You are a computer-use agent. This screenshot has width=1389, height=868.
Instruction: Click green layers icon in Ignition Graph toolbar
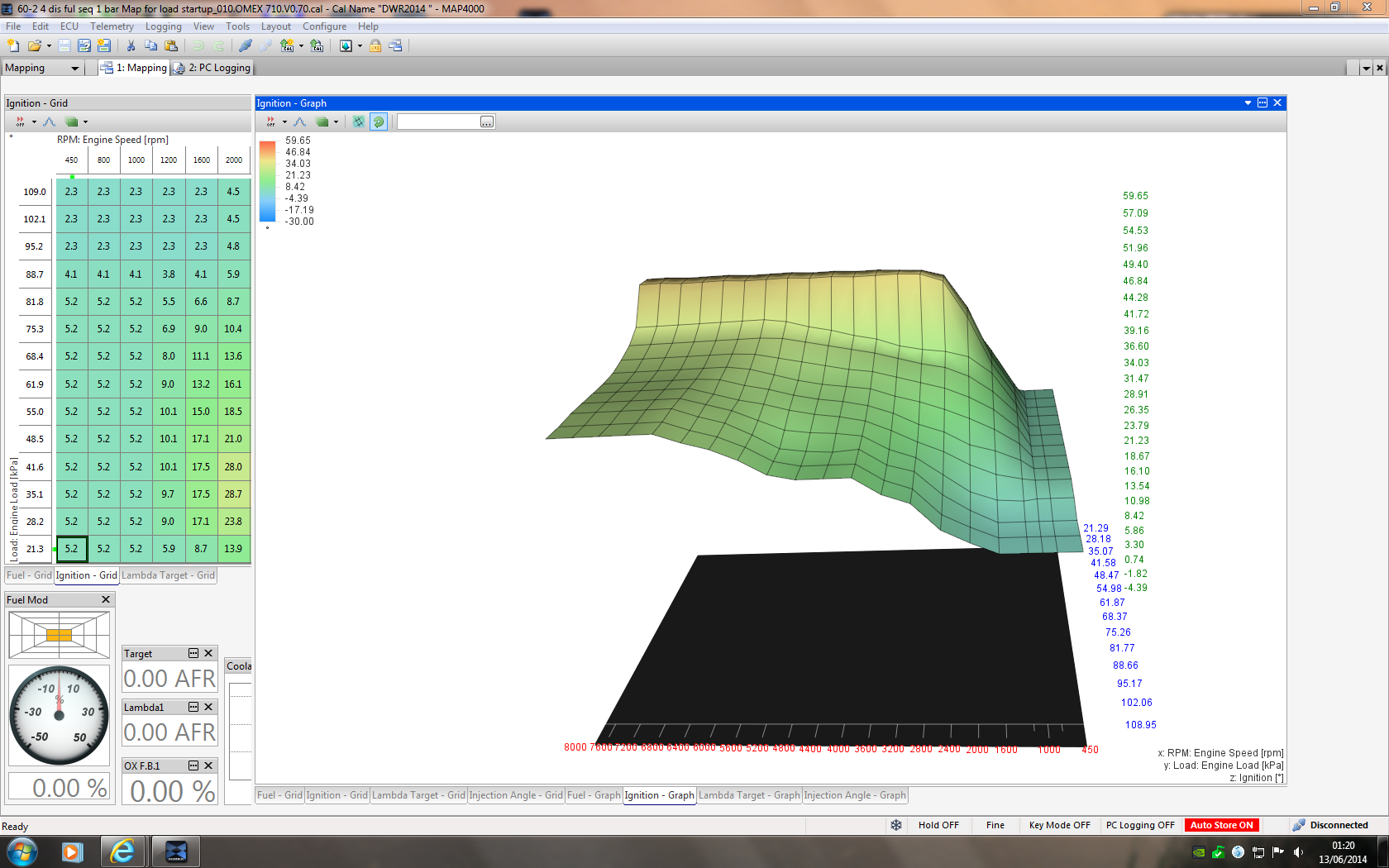322,122
